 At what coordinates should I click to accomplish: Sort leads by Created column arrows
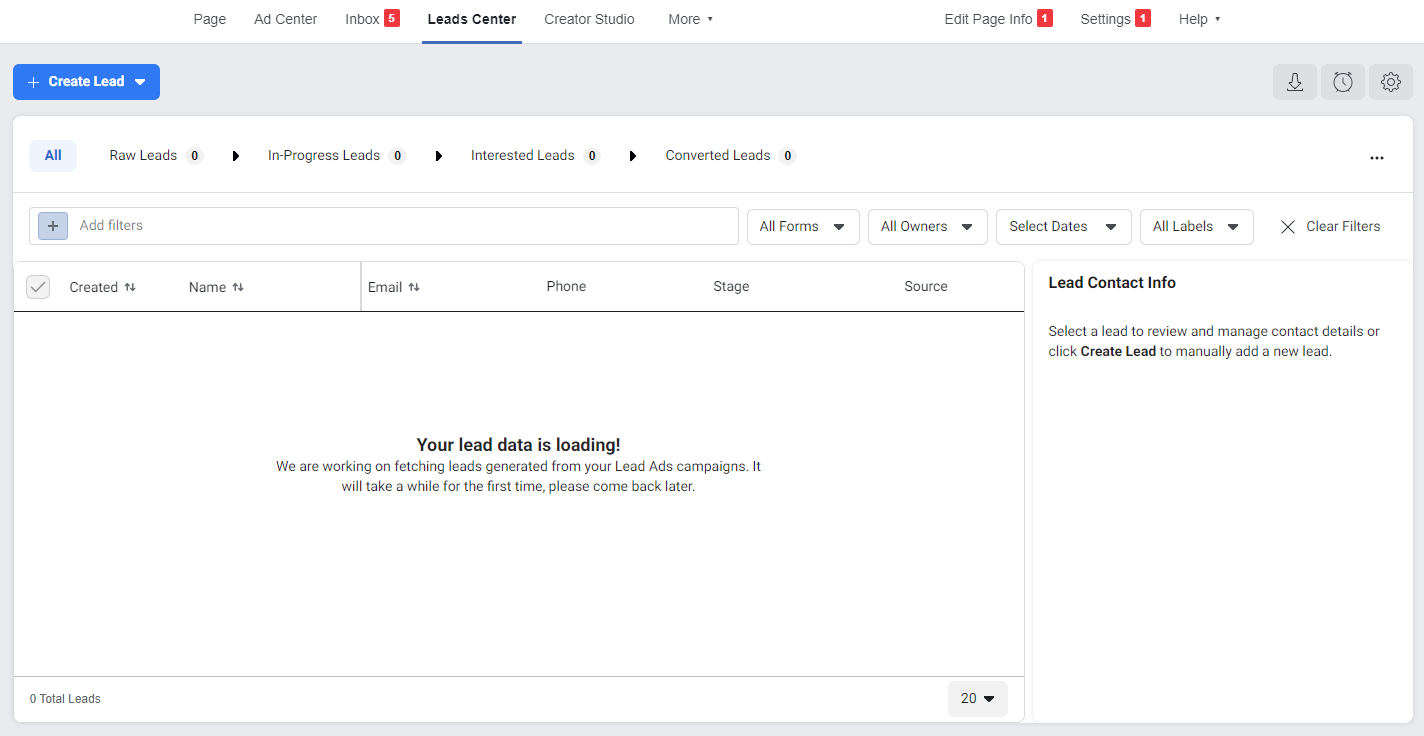(130, 287)
